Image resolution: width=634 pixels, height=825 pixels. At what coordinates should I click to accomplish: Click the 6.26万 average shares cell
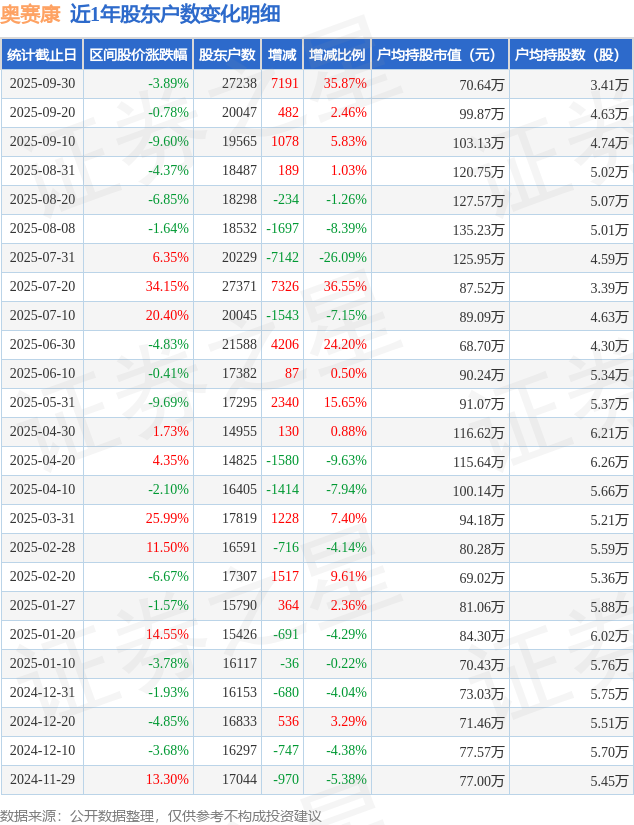click(609, 461)
